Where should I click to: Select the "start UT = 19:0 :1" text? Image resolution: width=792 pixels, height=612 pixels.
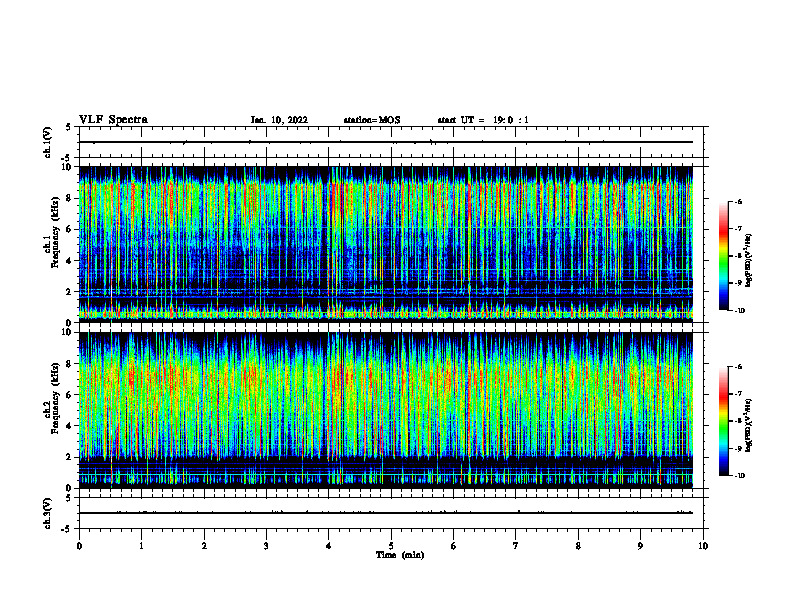483,120
